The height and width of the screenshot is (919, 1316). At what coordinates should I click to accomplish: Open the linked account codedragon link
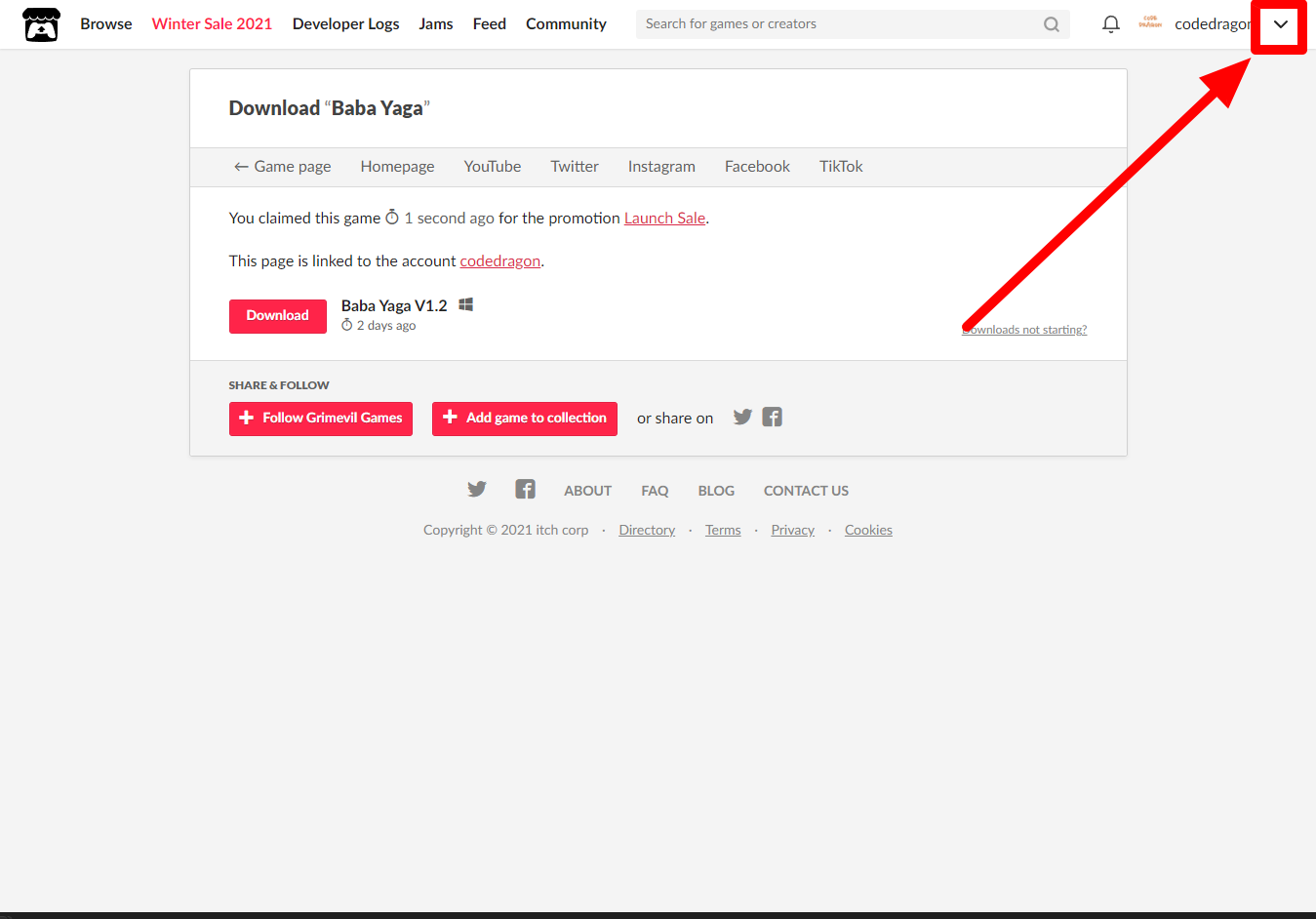(500, 261)
